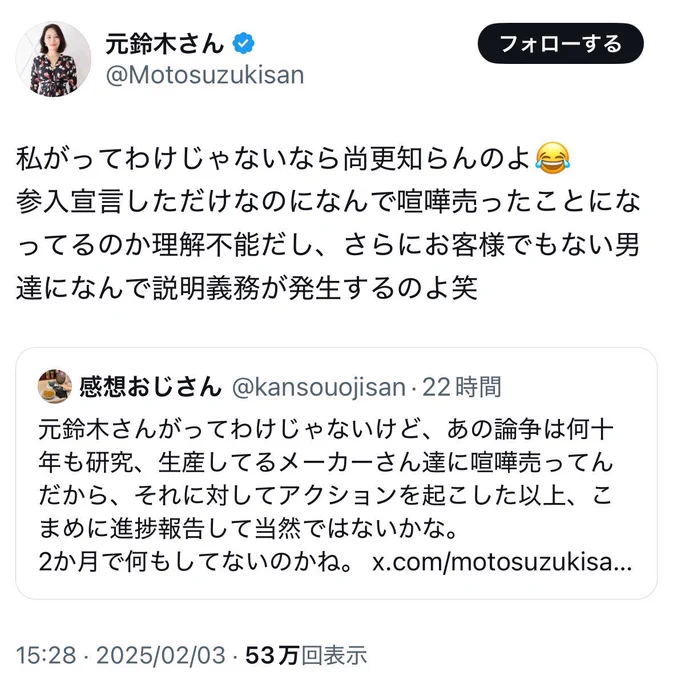Click the laughing-crying emoji in the tweet
Screen dimensions: 673x680
tap(552, 158)
